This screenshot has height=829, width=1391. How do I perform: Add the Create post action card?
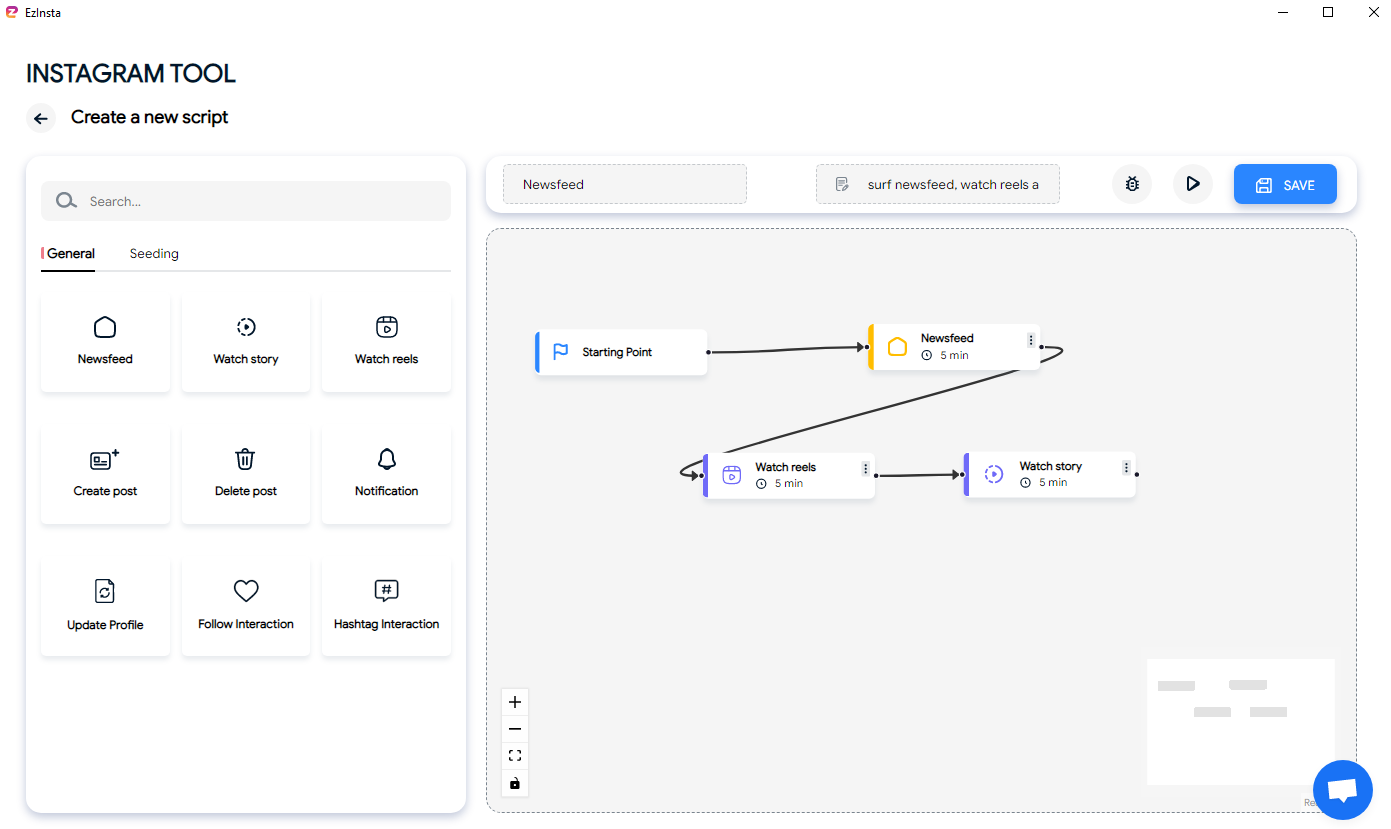[x=105, y=473]
